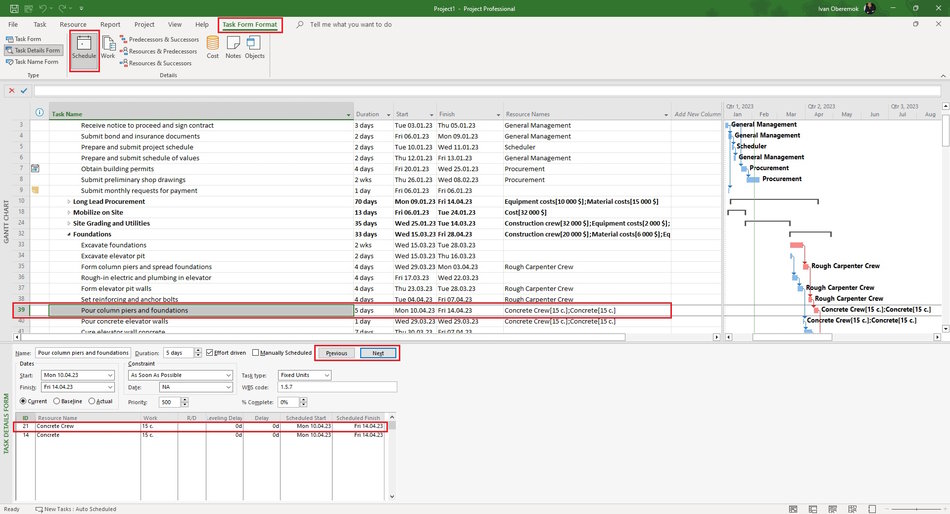This screenshot has height=514, width=950.
Task: Select the Work details button
Action: [x=108, y=47]
